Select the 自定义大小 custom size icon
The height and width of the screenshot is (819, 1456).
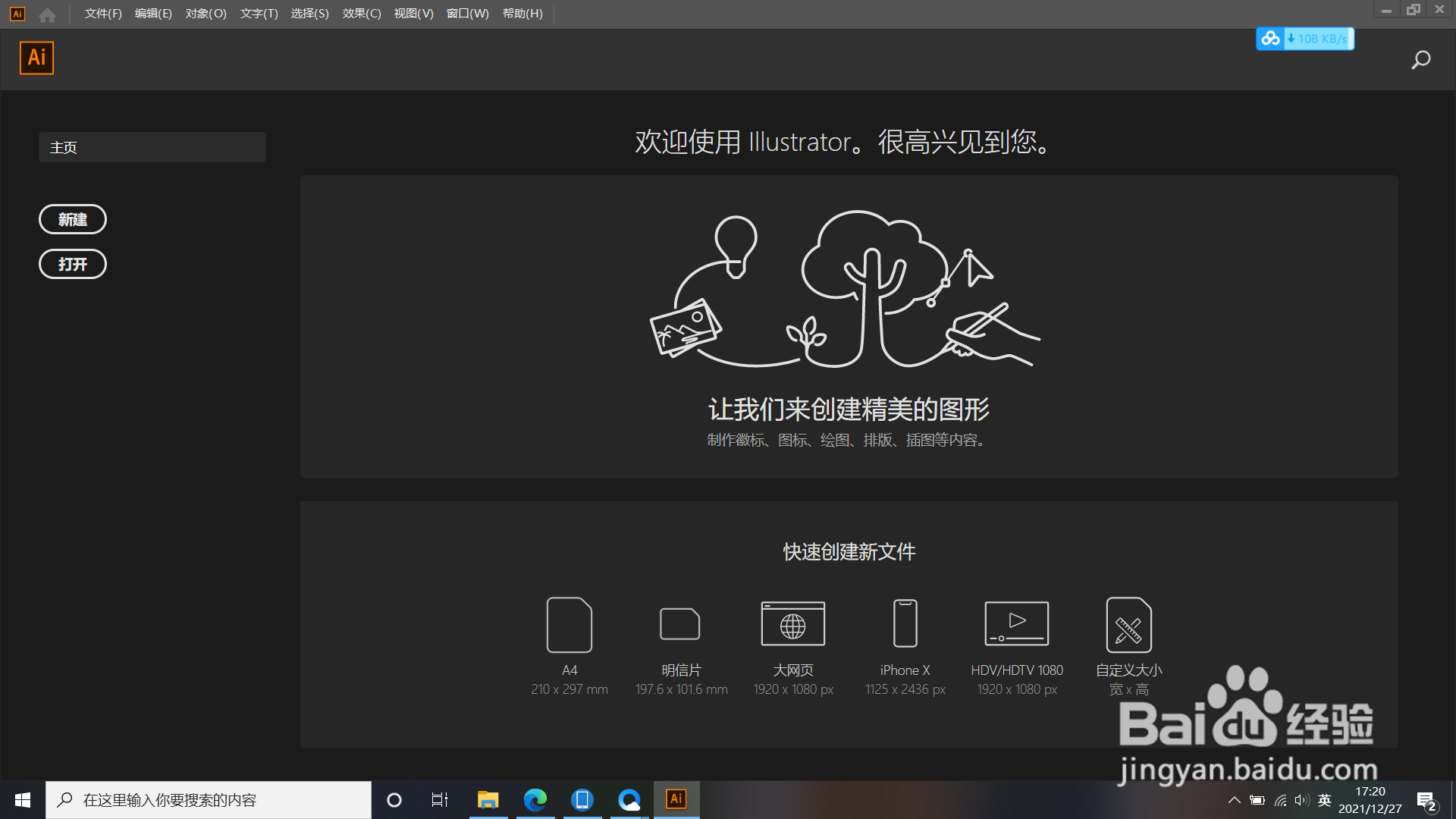[x=1129, y=625]
